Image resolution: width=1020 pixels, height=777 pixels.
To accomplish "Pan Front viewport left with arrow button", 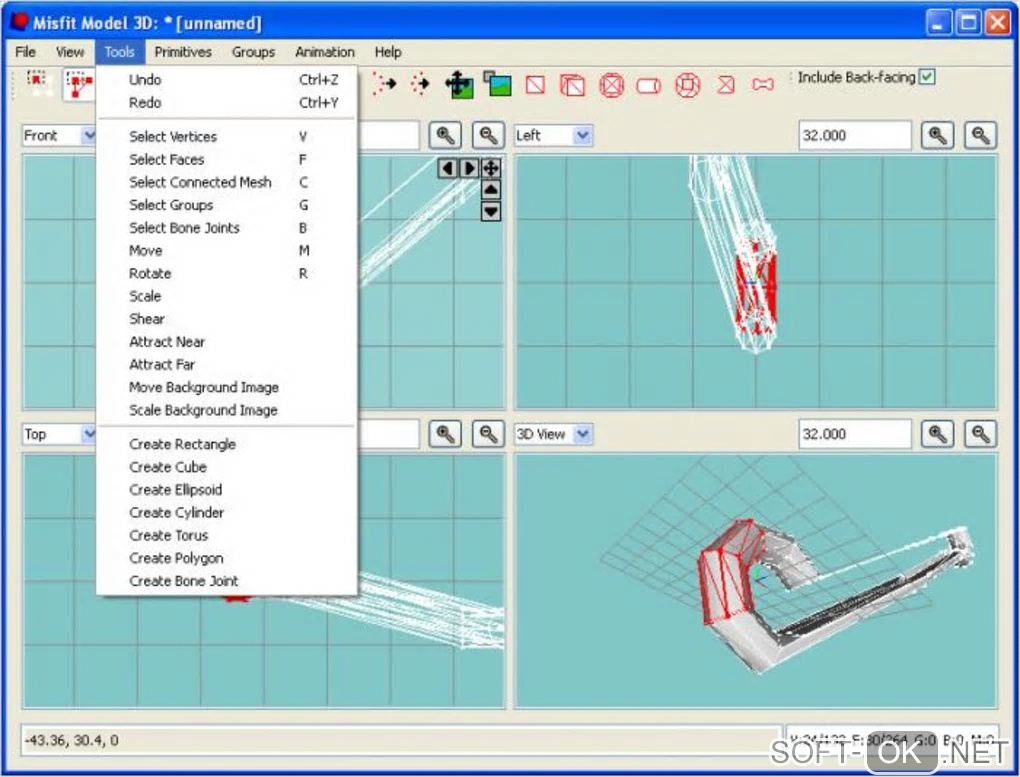I will click(x=448, y=169).
